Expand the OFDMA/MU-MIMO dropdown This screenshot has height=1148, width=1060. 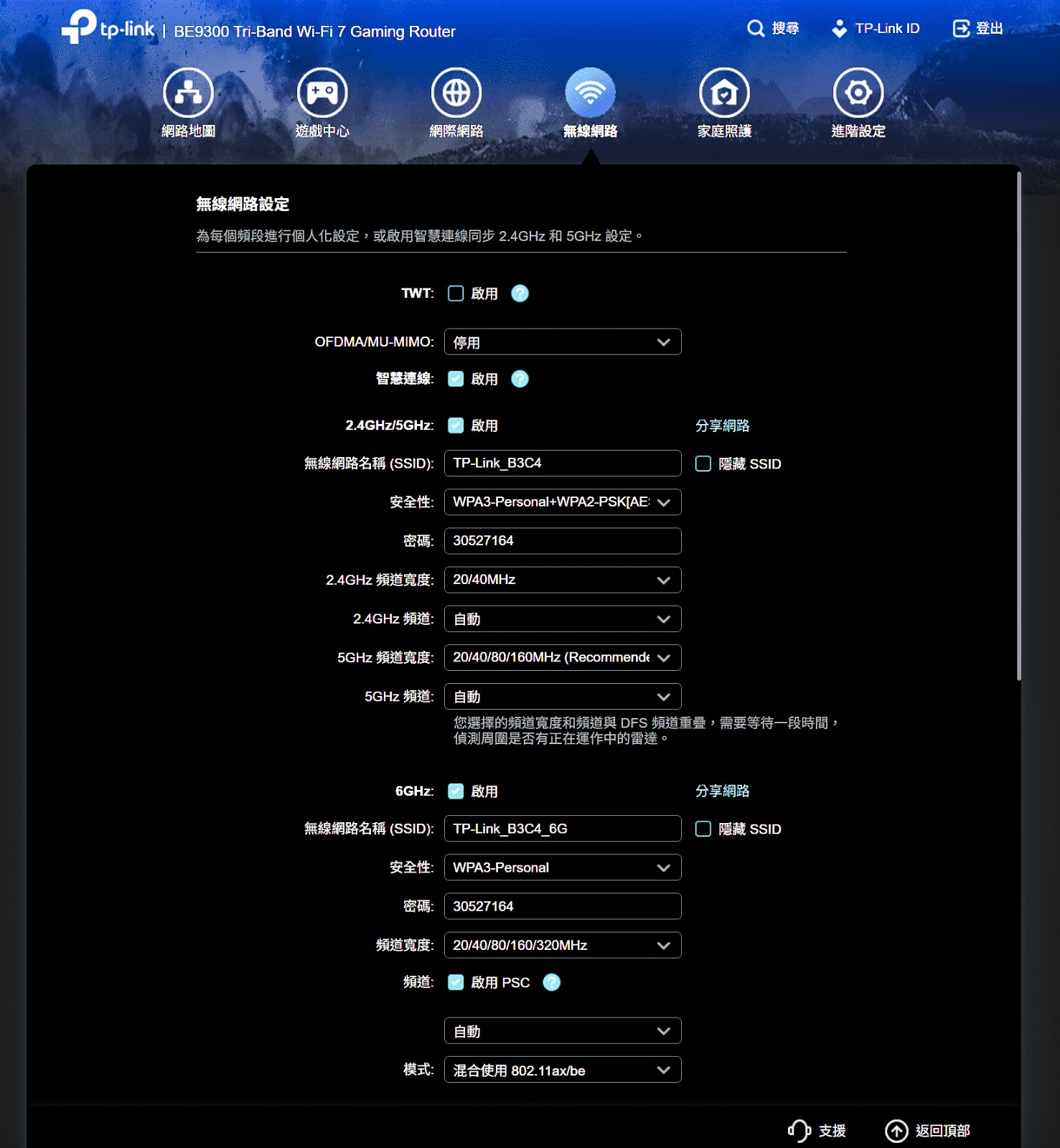click(563, 342)
